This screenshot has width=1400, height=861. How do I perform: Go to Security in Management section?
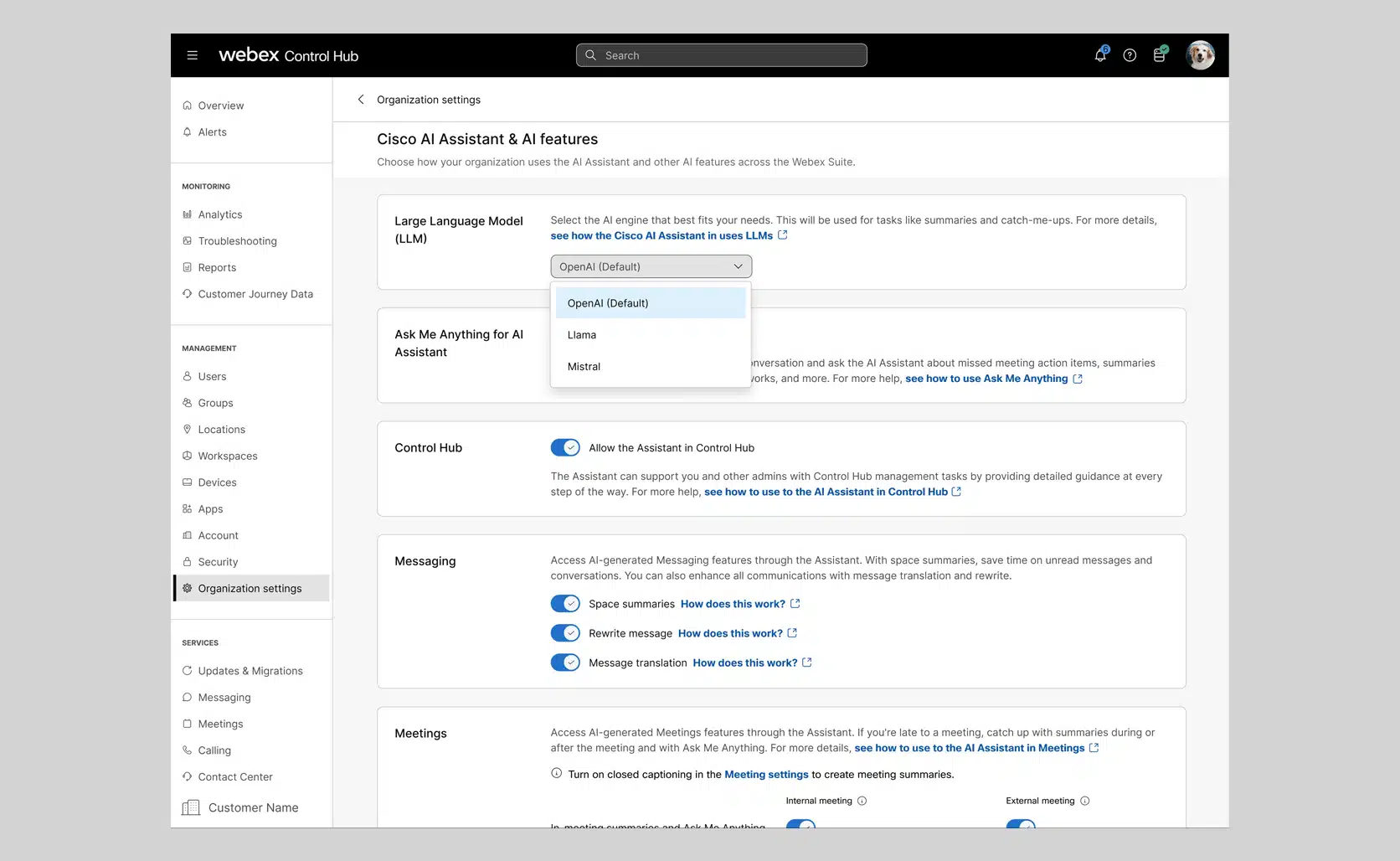218,562
